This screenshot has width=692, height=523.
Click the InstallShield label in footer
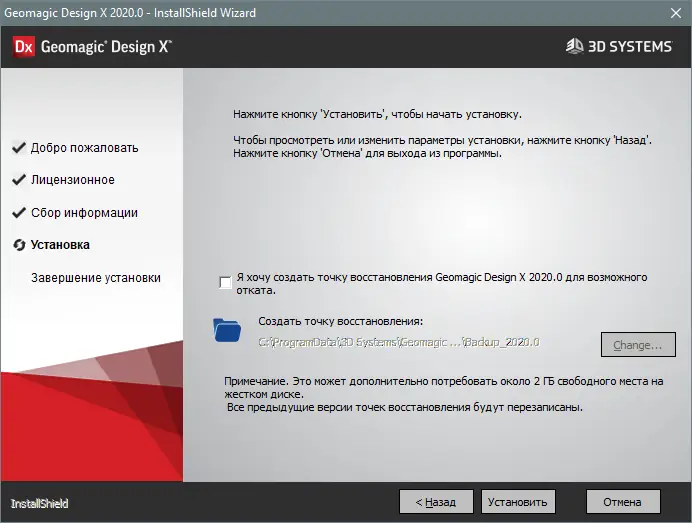click(x=39, y=504)
